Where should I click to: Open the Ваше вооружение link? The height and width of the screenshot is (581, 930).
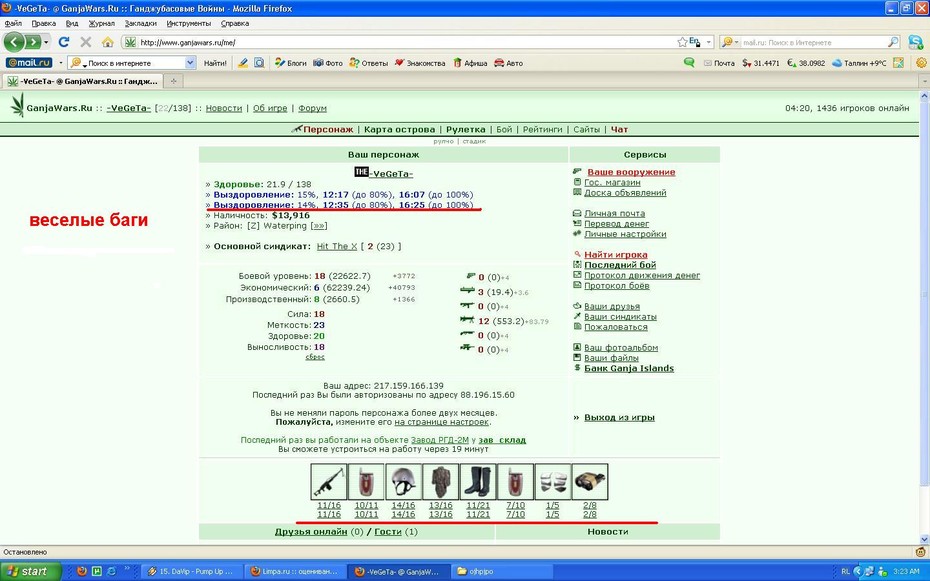coord(631,172)
